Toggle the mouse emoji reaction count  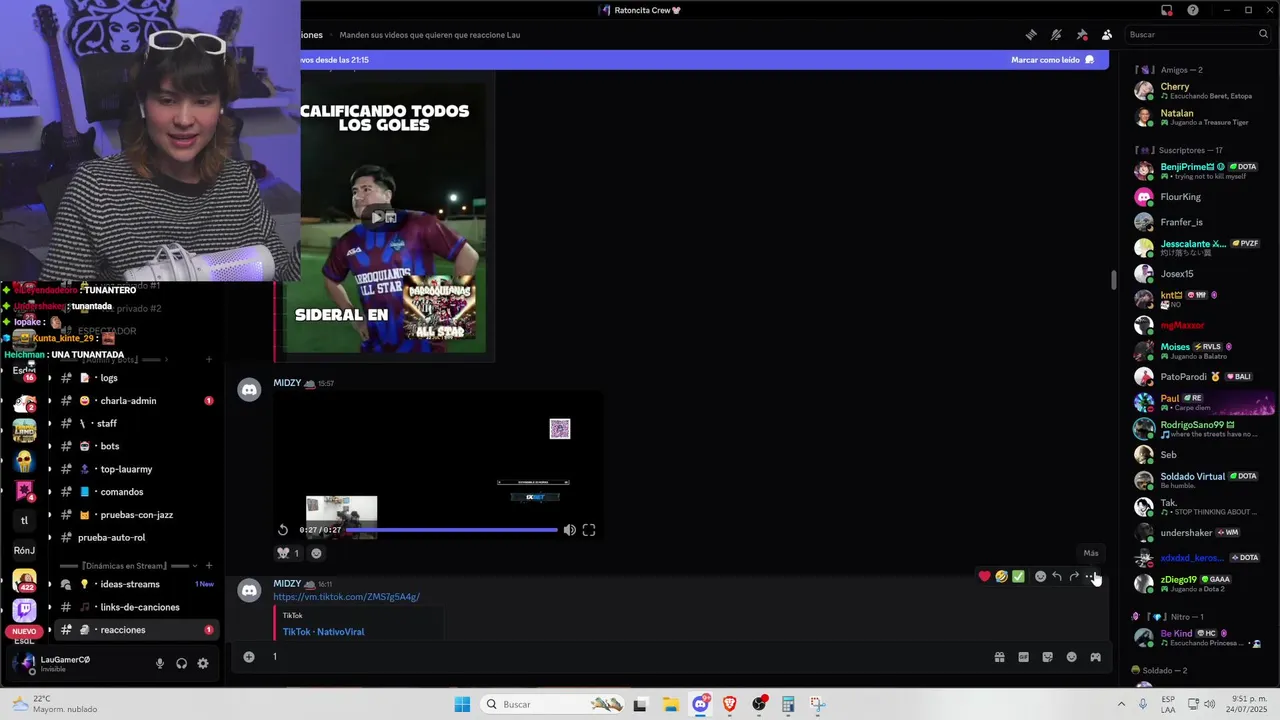[x=288, y=553]
